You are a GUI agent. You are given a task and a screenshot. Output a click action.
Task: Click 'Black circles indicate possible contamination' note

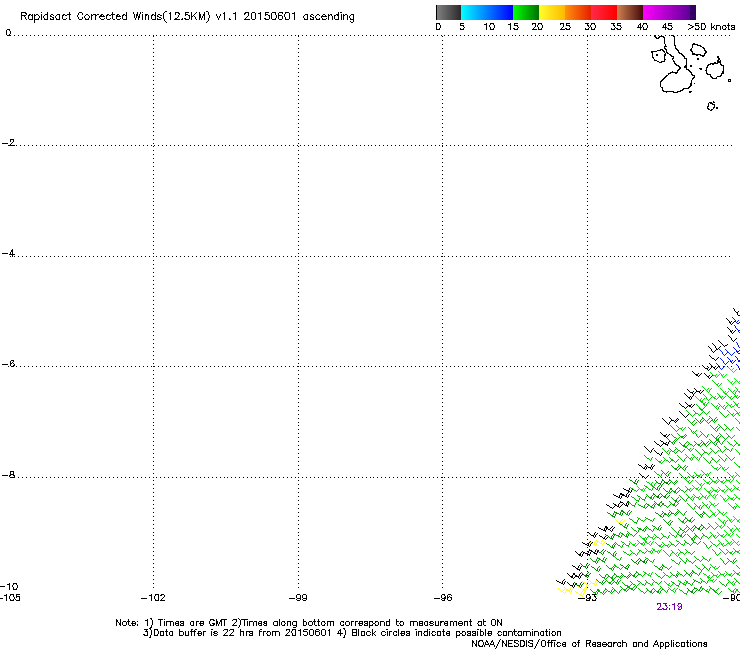click(x=456, y=633)
